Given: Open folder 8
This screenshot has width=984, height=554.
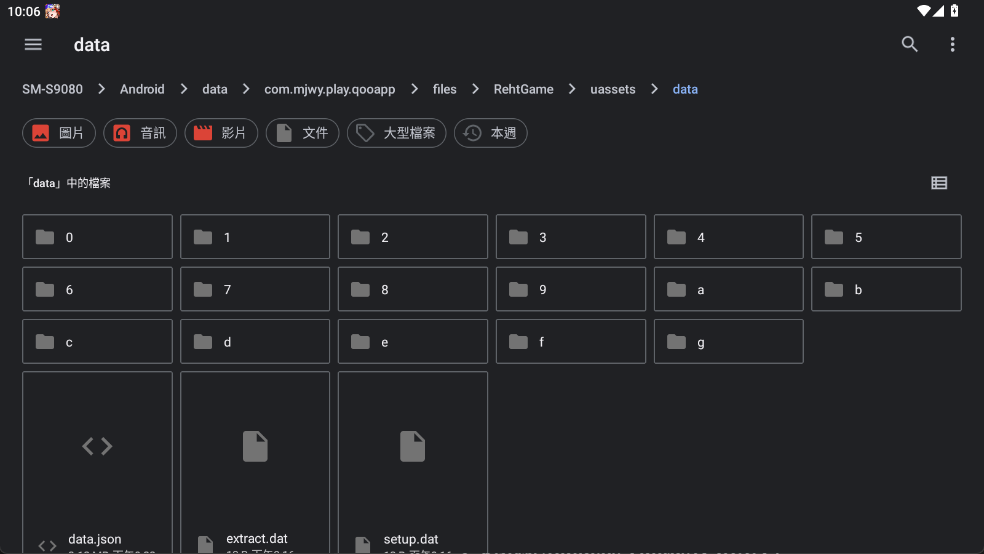Looking at the screenshot, I should (x=413, y=289).
